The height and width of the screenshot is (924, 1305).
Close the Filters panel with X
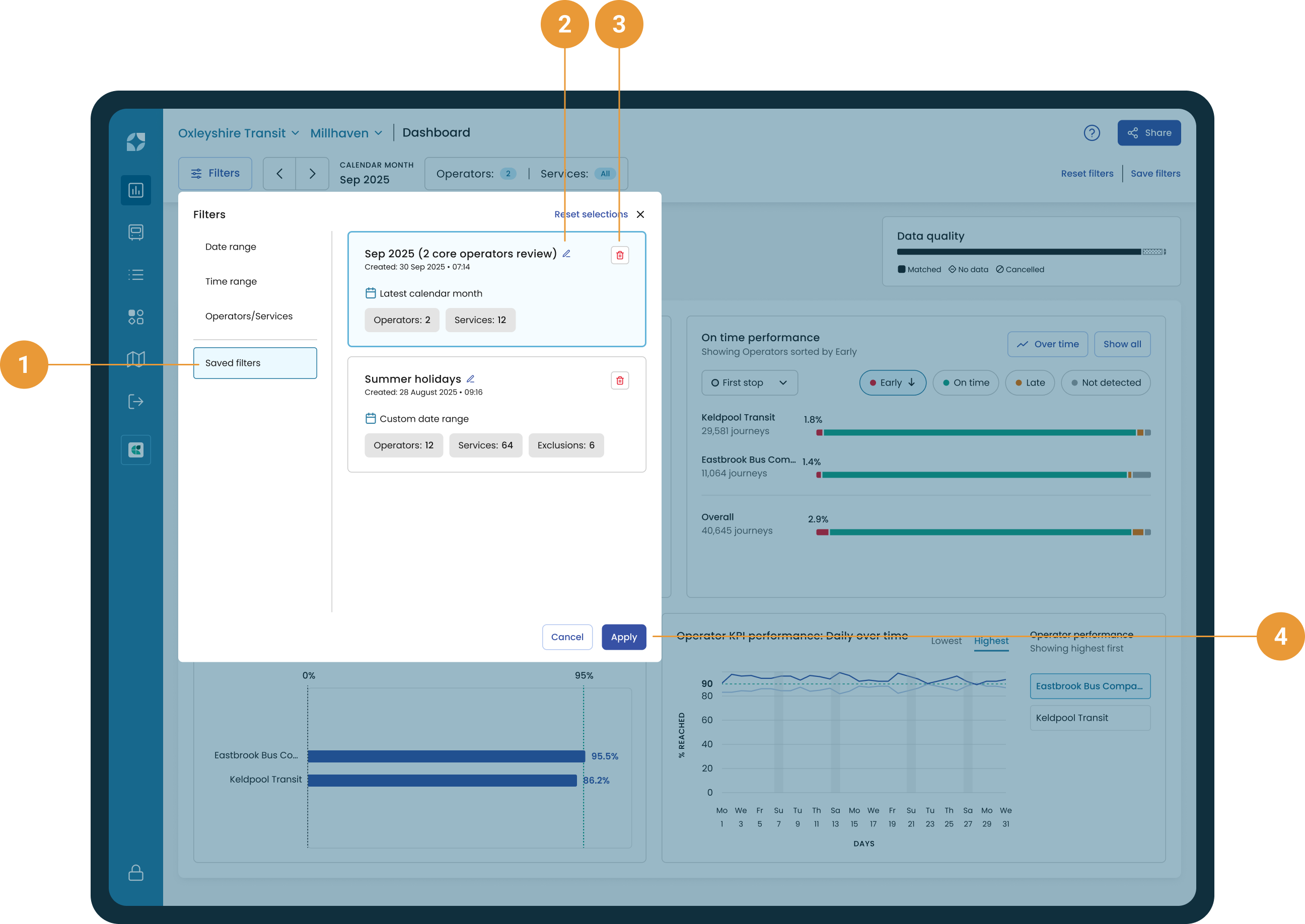click(640, 214)
